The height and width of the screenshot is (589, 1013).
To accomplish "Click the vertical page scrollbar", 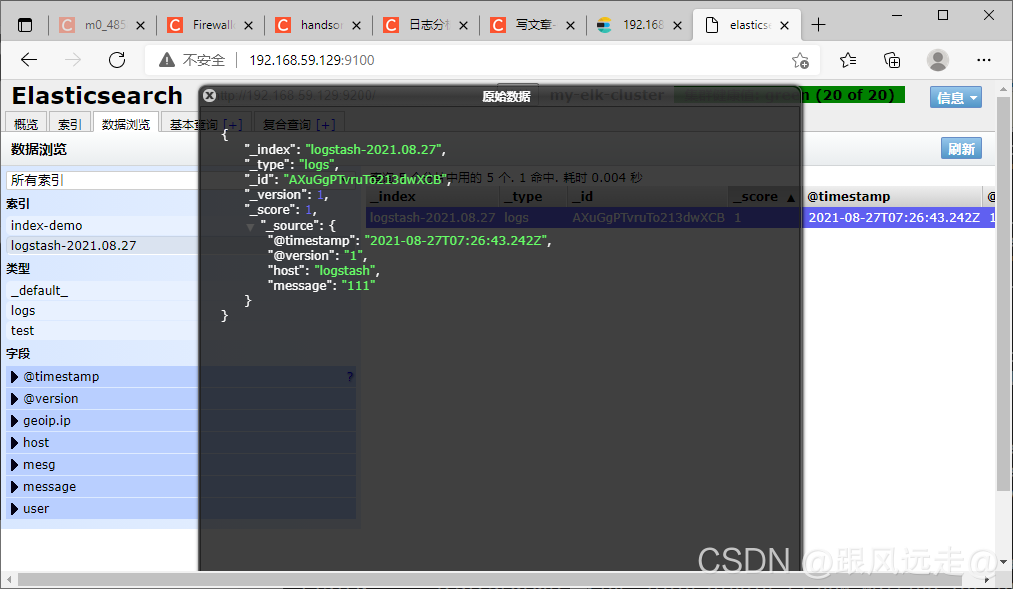I will 1003,294.
